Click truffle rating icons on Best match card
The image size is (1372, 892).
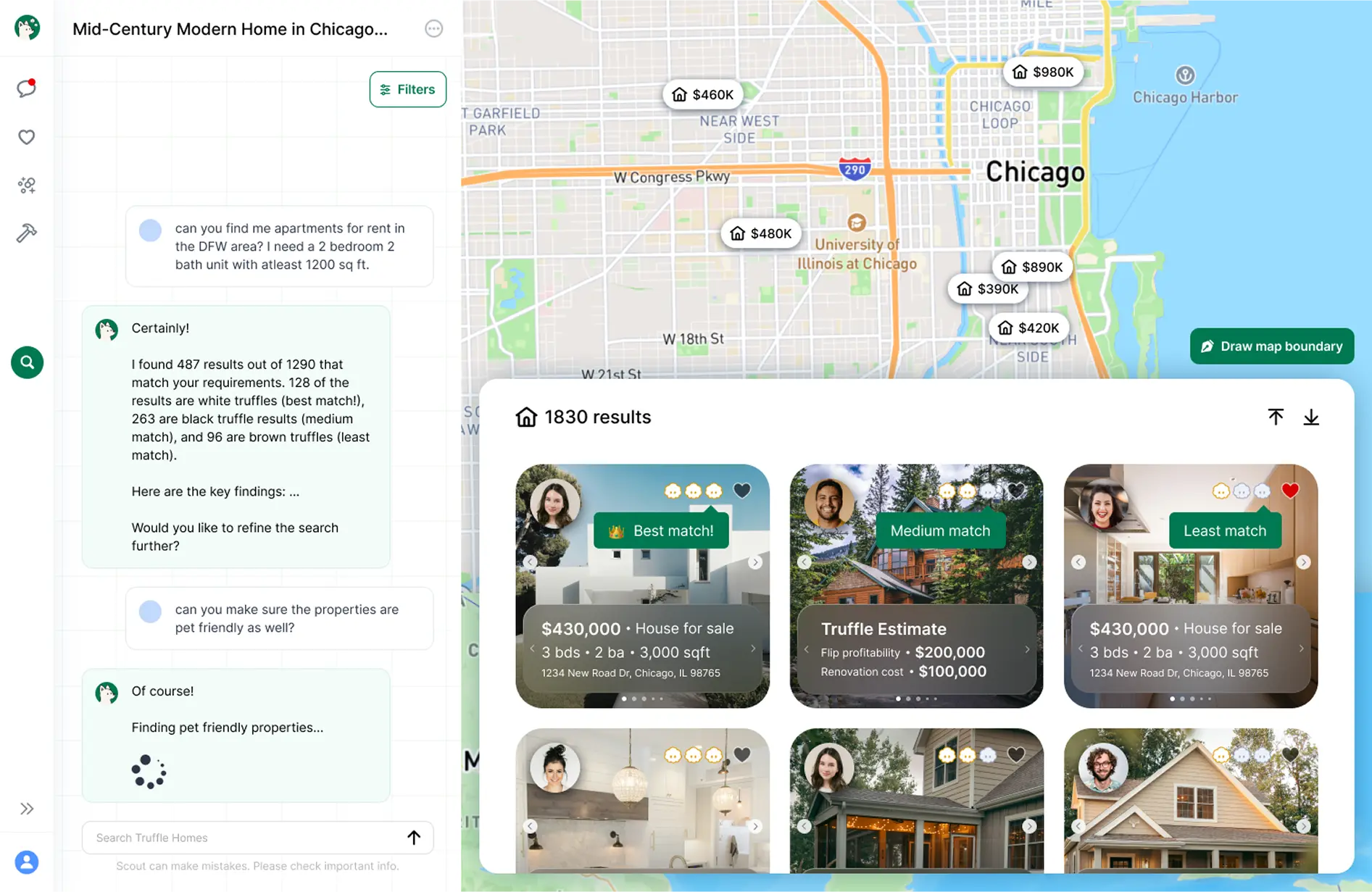coord(694,491)
